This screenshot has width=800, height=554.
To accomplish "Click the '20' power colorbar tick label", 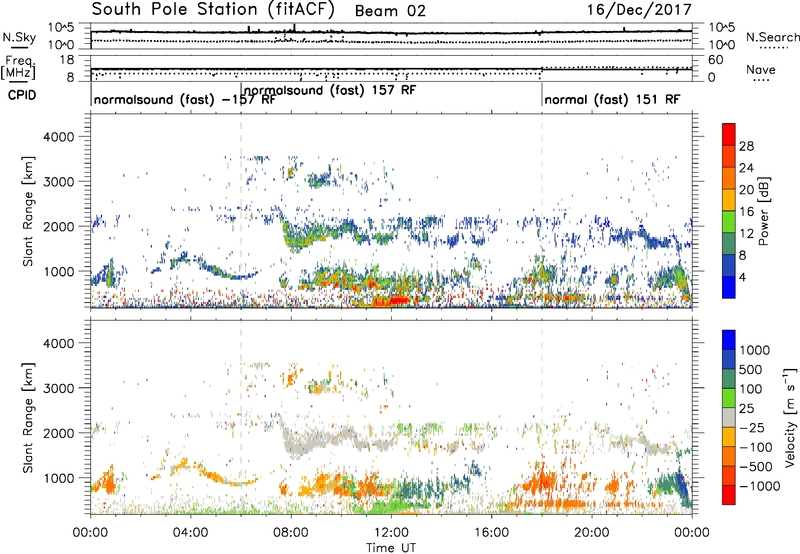I will [x=746, y=190].
